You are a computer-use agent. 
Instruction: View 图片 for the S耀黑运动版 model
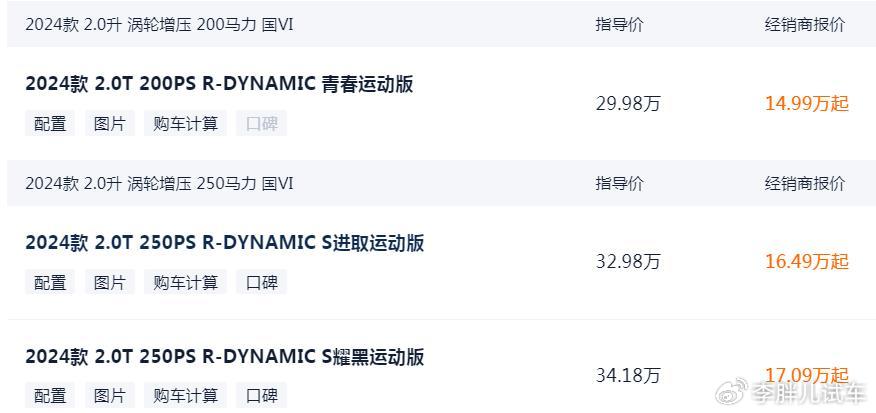pyautogui.click(x=110, y=396)
